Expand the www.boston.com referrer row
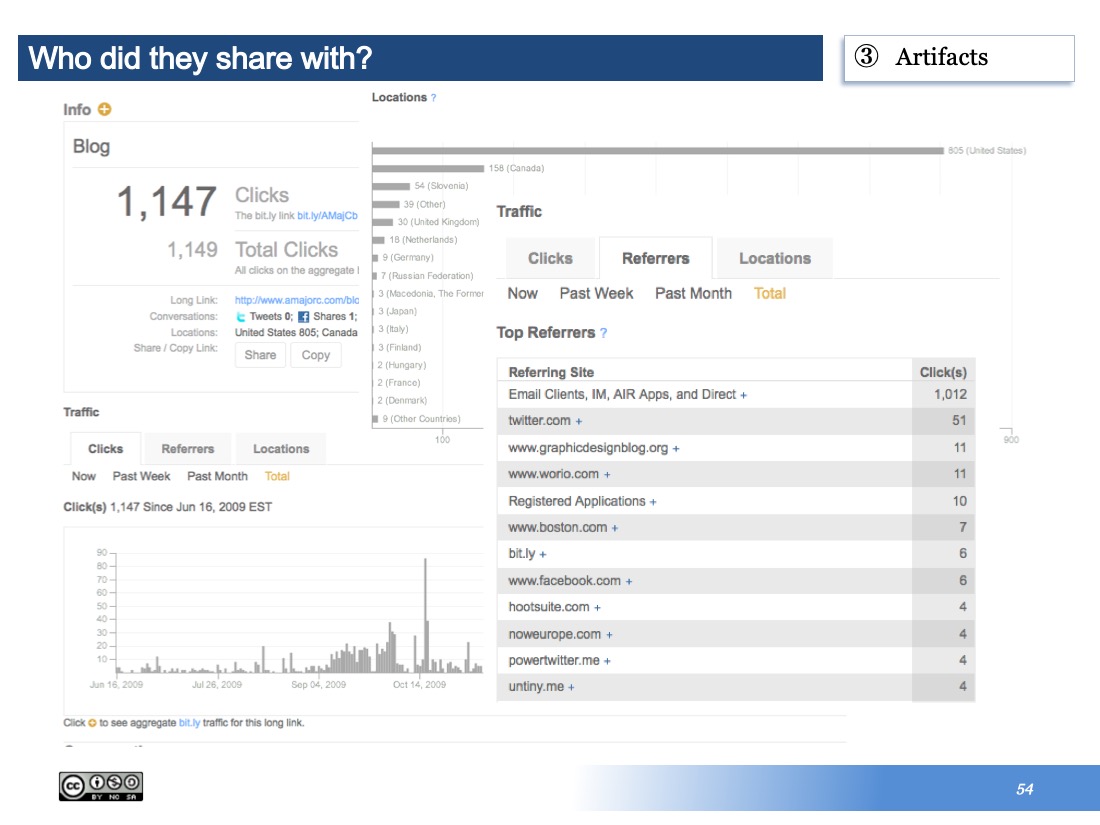The image size is (1100, 825). pyautogui.click(x=615, y=528)
